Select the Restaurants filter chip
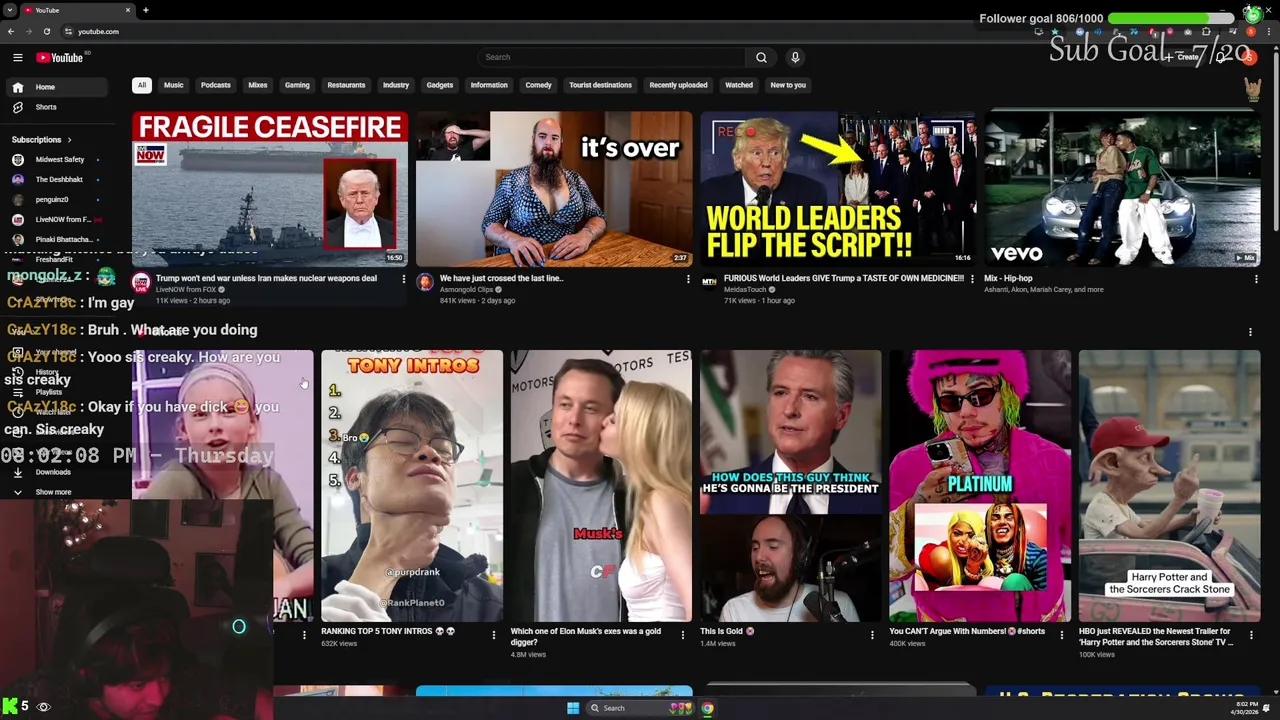The height and width of the screenshot is (720, 1280). pos(346,85)
